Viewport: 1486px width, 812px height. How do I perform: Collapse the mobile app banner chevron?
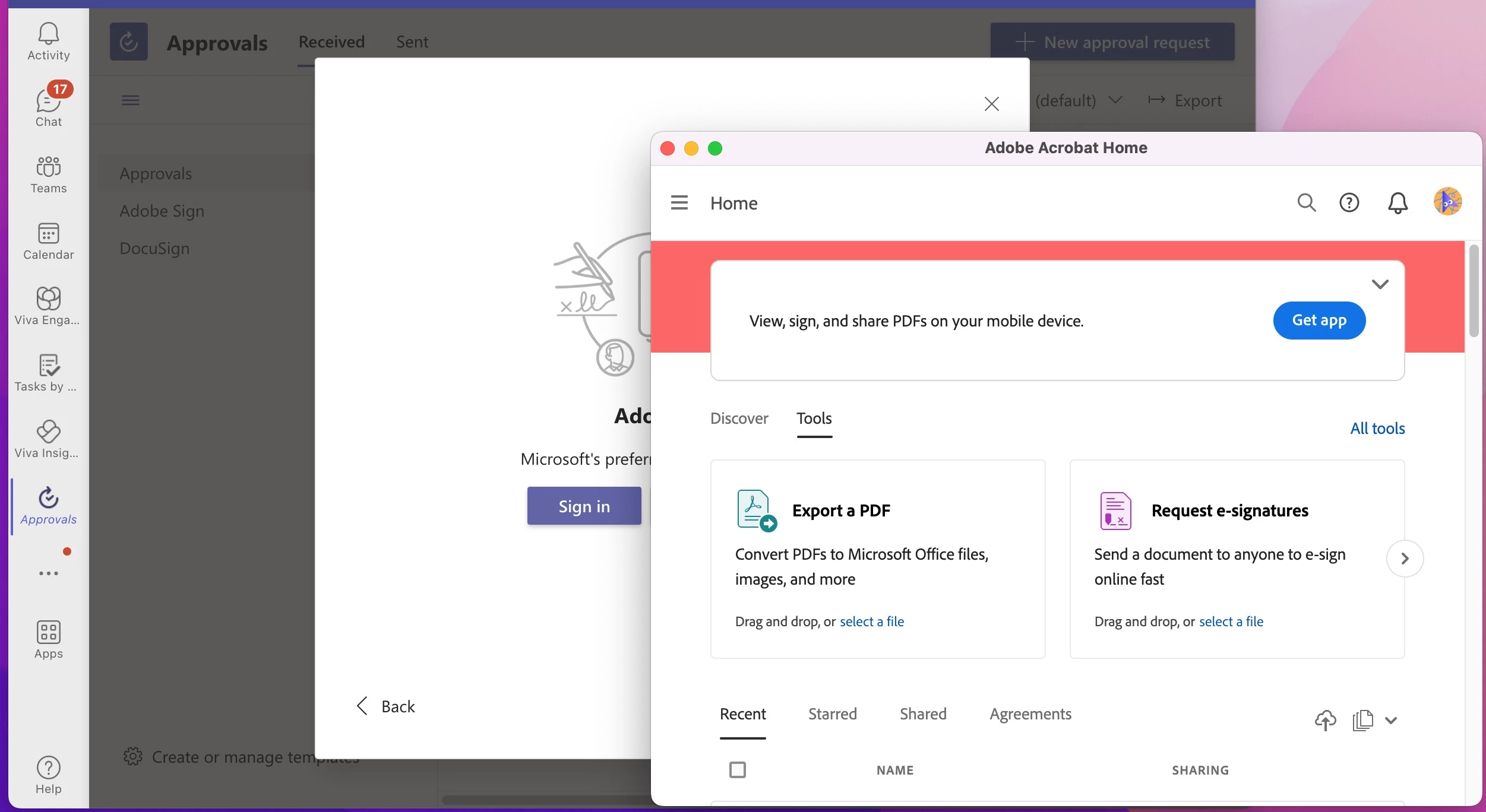coord(1380,284)
